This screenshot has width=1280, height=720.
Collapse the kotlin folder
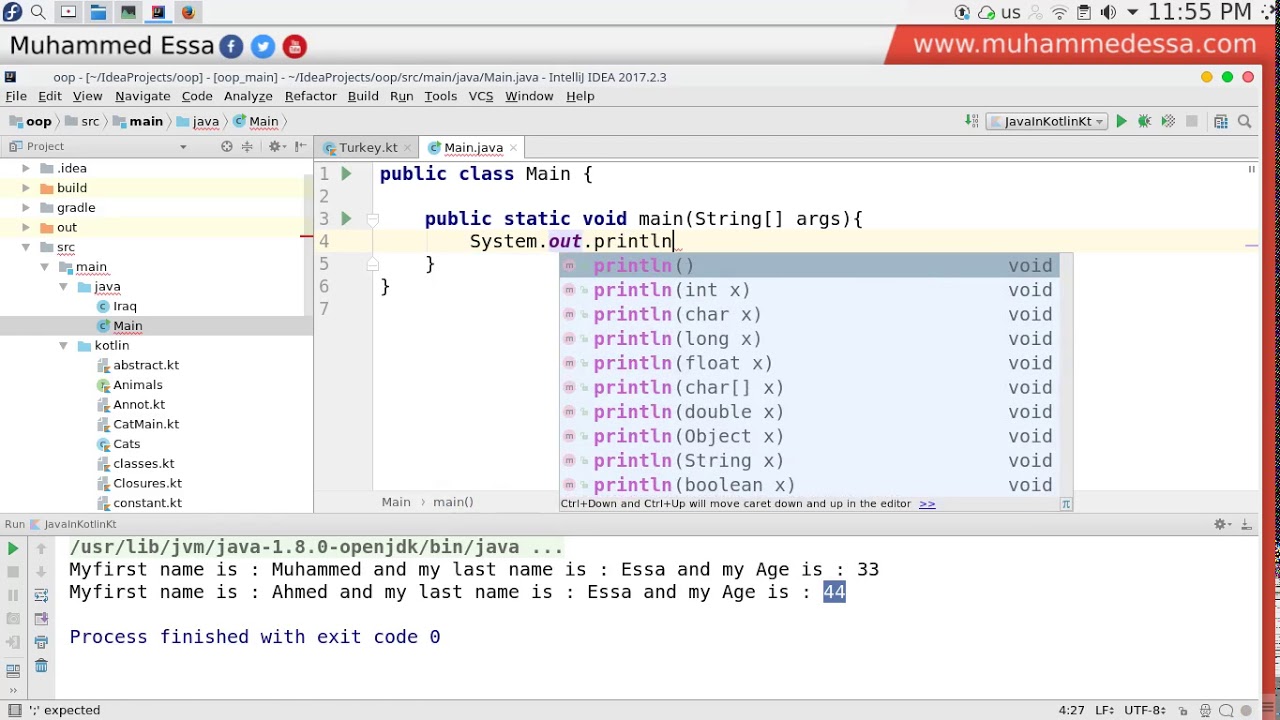(x=64, y=346)
